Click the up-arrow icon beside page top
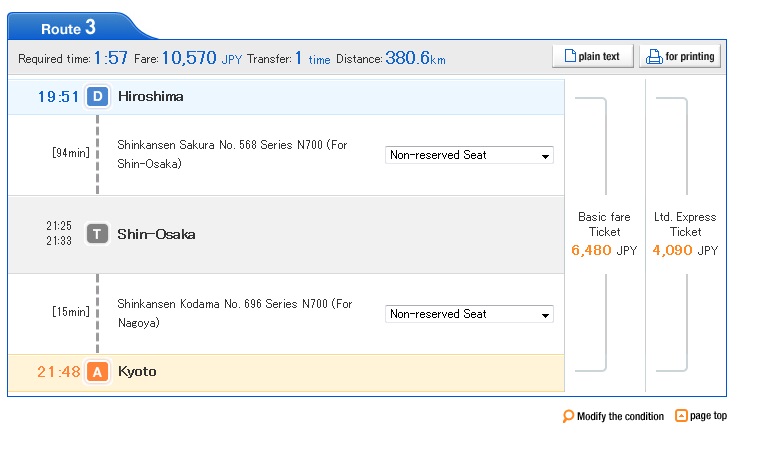Viewport: 781px width, 454px height. [x=681, y=416]
